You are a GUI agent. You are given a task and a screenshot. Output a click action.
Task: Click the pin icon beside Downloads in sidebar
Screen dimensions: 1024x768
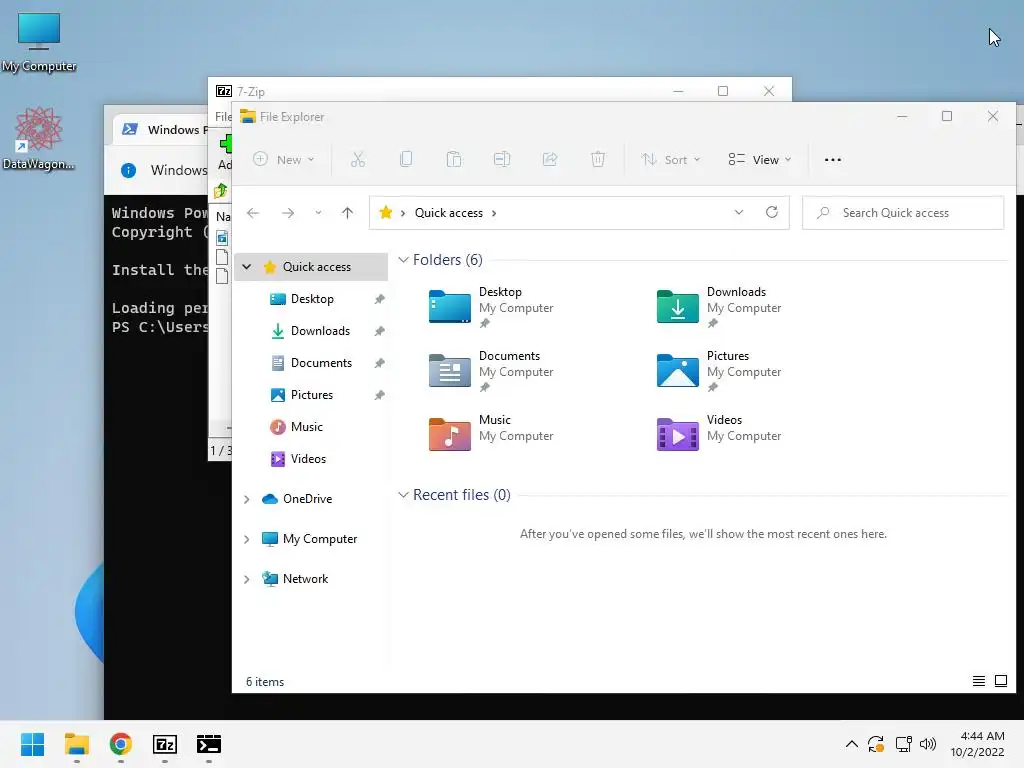click(379, 331)
